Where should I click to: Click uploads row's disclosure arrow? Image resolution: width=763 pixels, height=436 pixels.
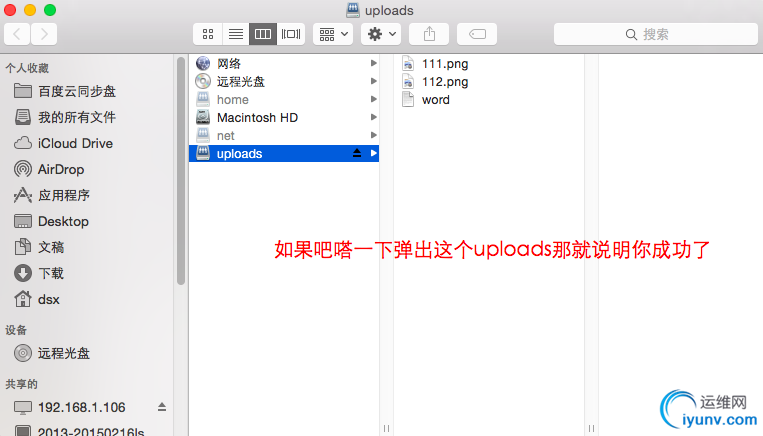coord(373,153)
